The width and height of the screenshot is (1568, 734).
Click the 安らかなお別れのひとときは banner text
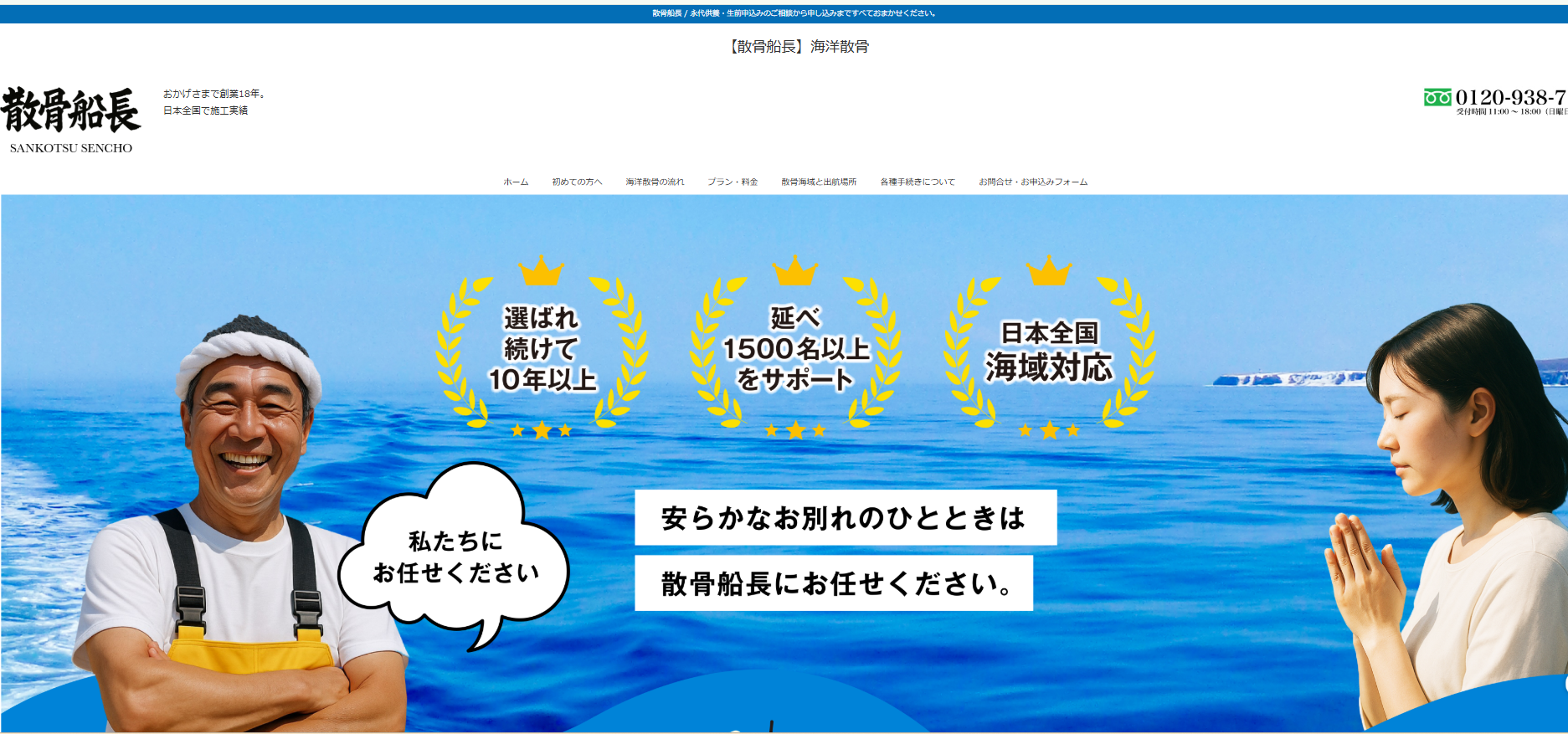tap(845, 518)
